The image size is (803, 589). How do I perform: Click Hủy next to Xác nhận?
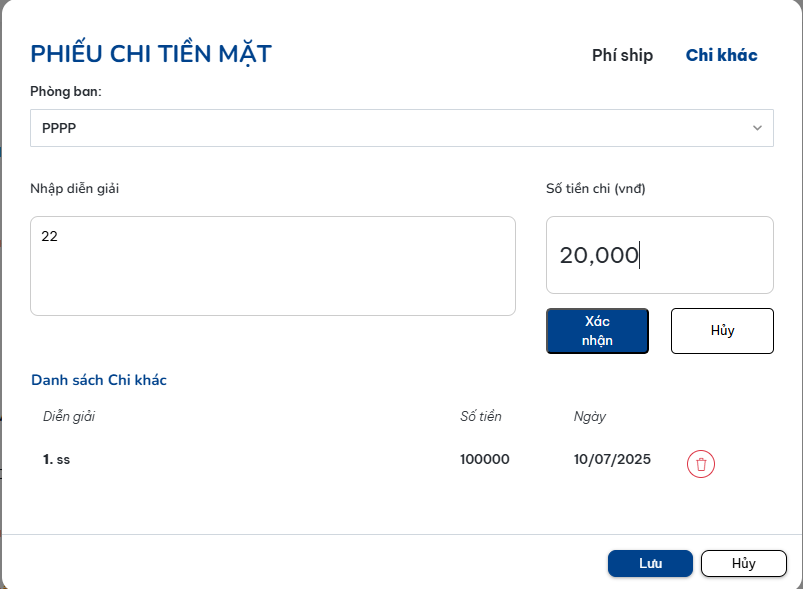coord(722,330)
